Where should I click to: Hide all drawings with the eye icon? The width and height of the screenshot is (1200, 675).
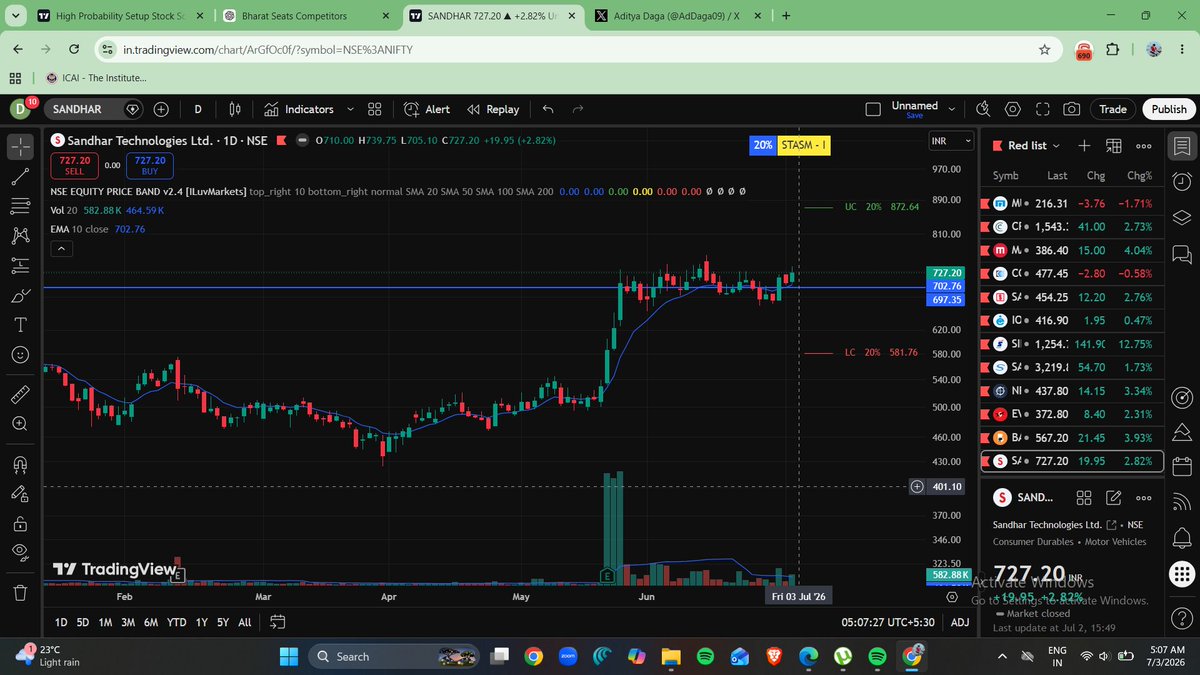click(x=20, y=552)
